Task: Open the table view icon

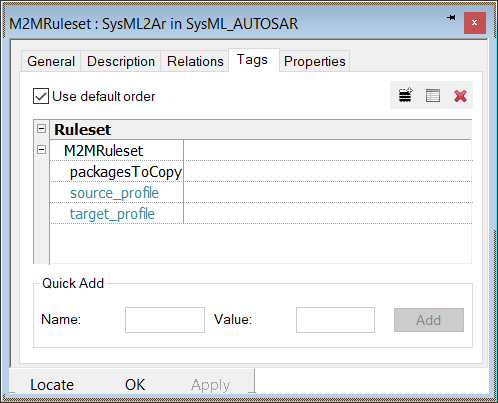Action: coord(433,96)
